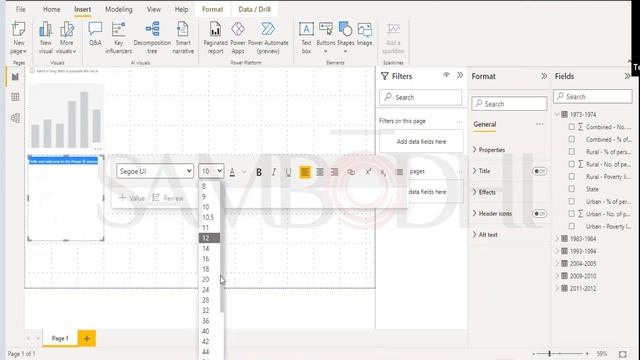Underline the selected text

(288, 172)
